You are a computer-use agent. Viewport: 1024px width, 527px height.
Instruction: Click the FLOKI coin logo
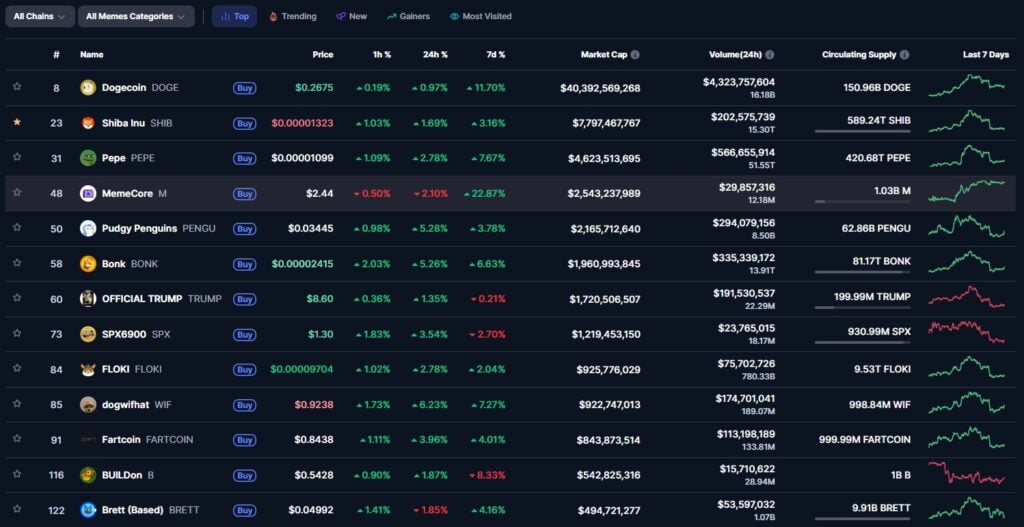point(88,370)
